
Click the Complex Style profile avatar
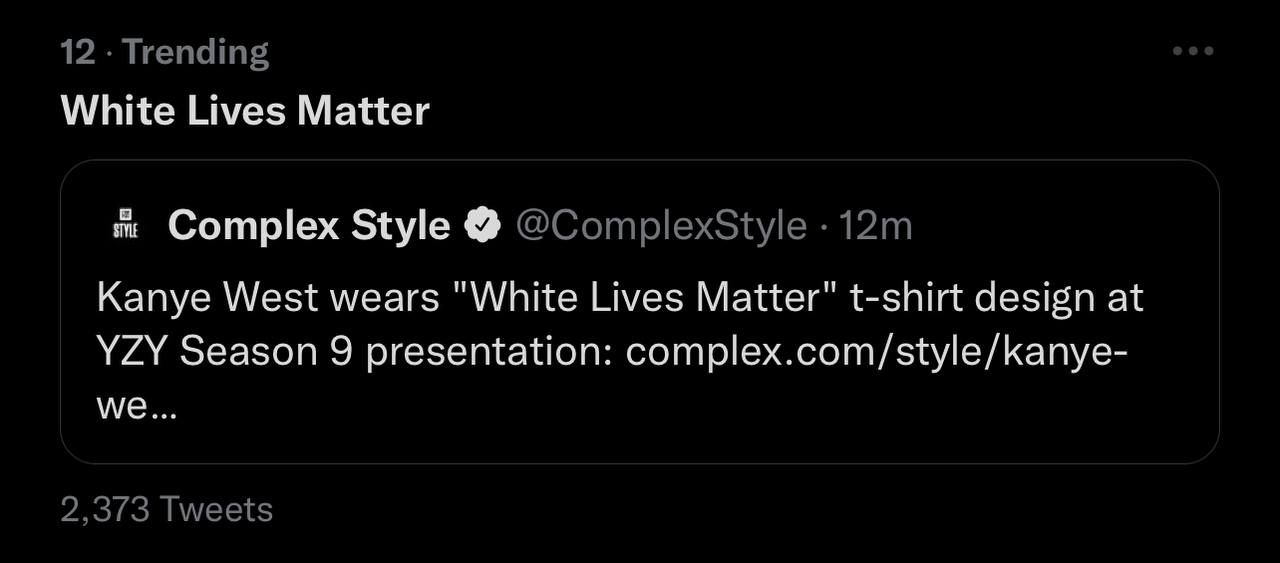(126, 226)
